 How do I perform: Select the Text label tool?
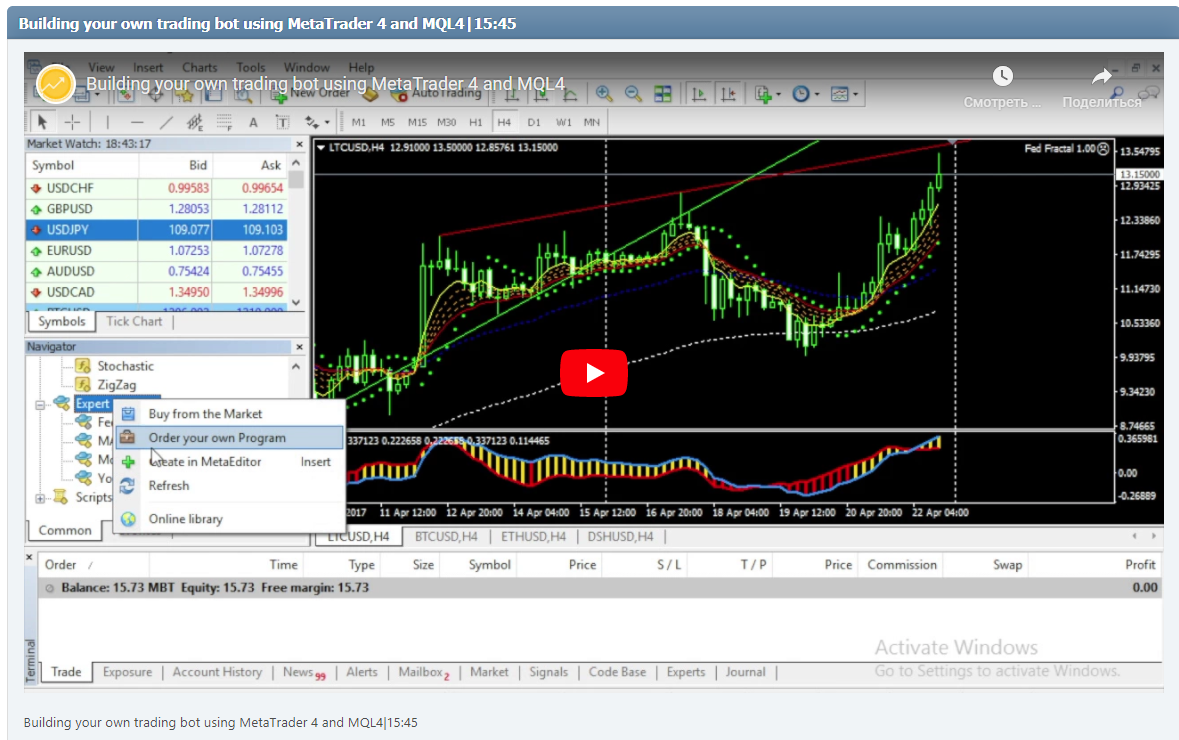tap(283, 121)
